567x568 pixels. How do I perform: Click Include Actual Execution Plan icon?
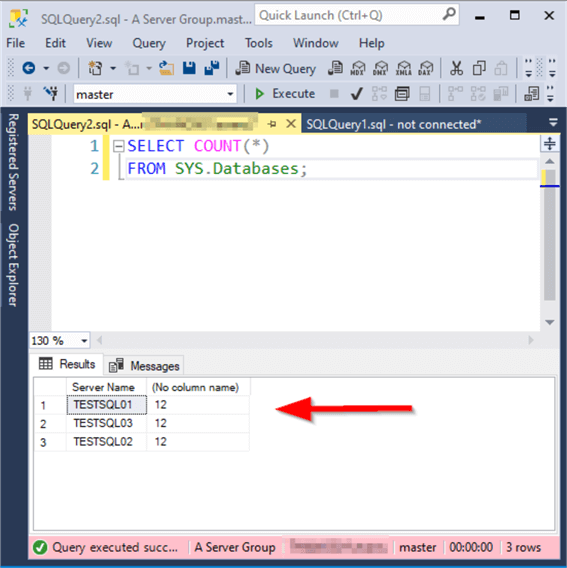[x=455, y=94]
